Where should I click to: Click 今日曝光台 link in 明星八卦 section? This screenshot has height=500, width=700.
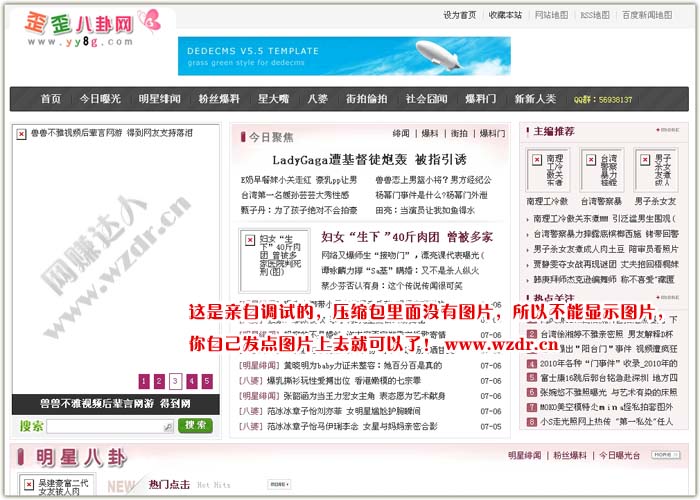(619, 455)
